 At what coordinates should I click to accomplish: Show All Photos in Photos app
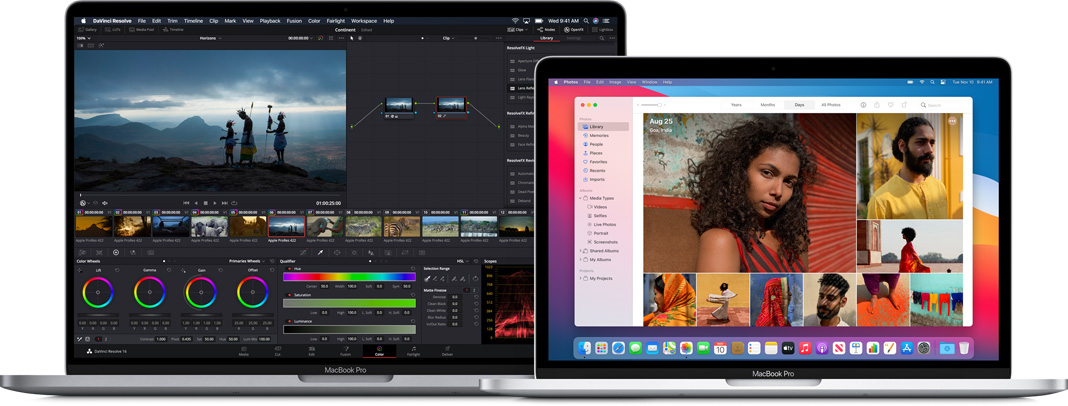(x=830, y=105)
